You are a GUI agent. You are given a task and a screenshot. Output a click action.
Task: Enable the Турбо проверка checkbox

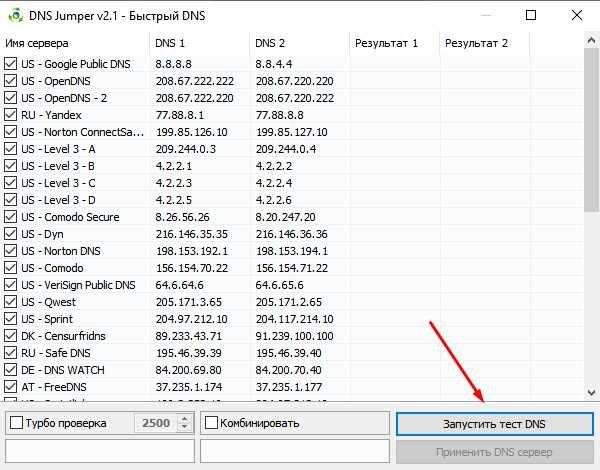tap(16, 423)
